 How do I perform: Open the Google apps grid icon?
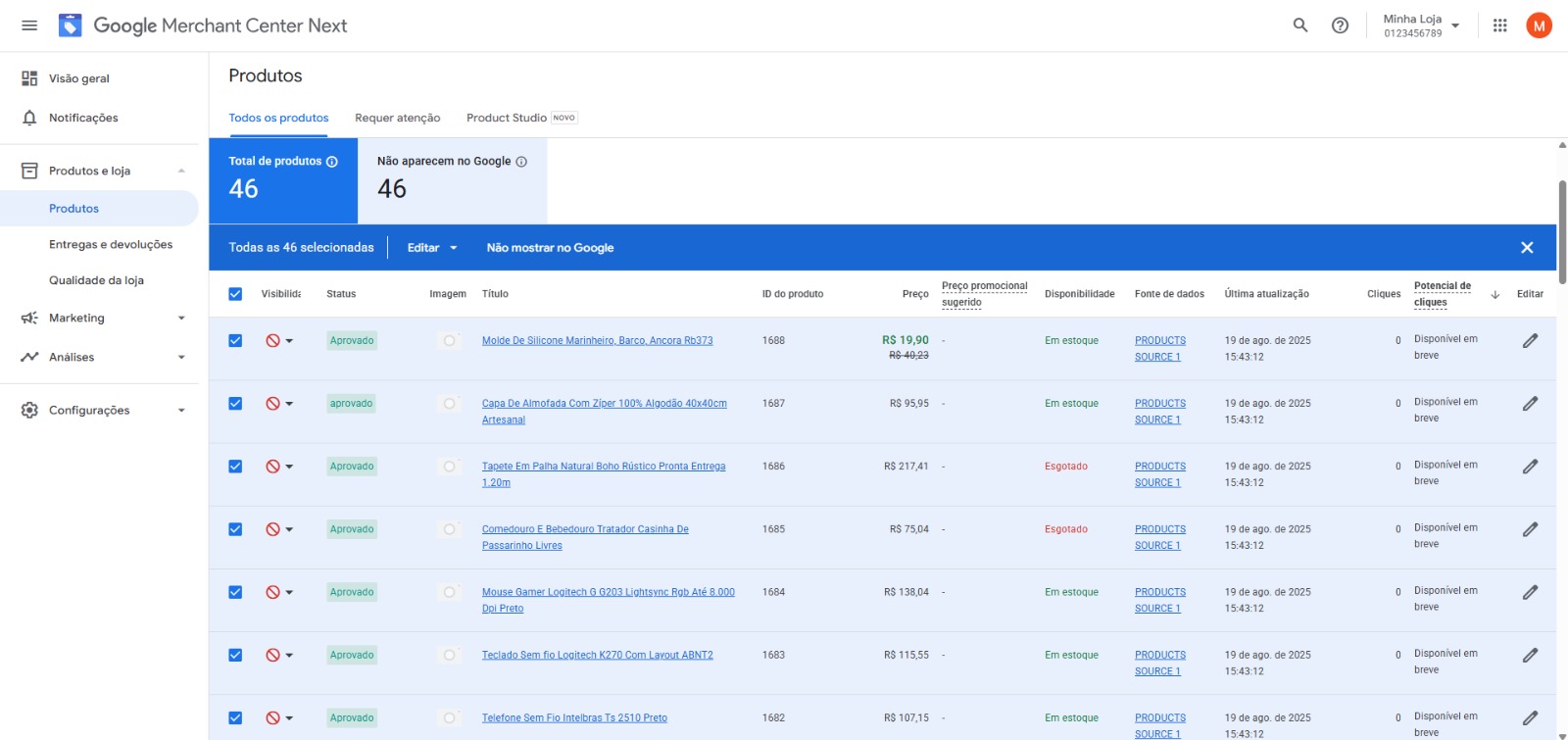1499,25
